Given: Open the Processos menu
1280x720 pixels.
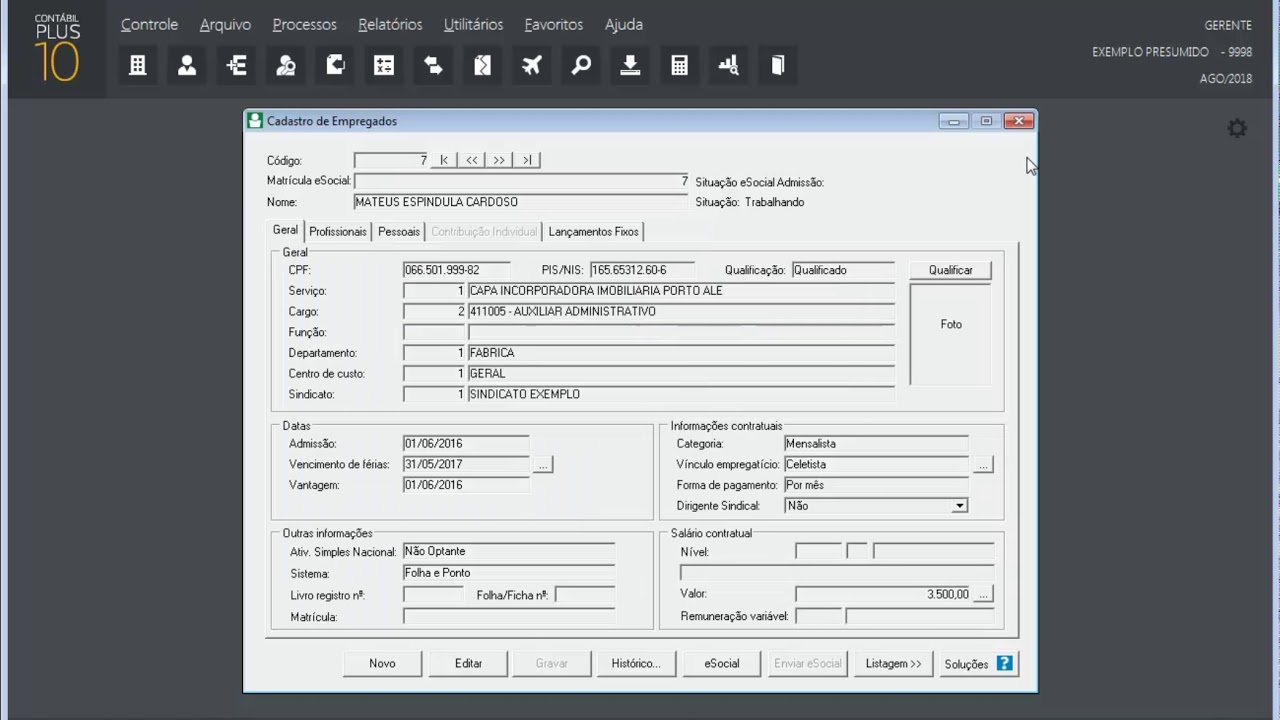Looking at the screenshot, I should coord(304,24).
